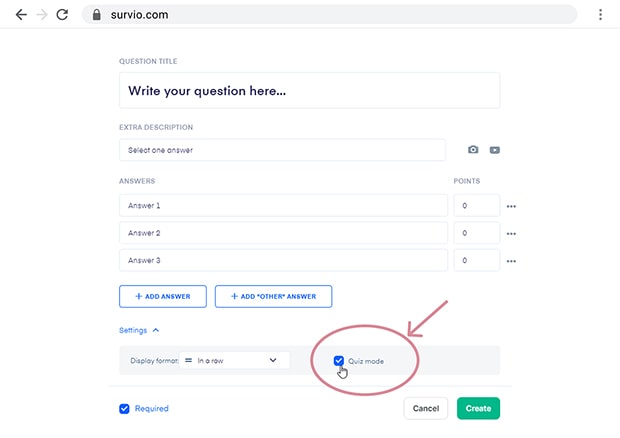Add a video with the YouTube icon

click(494, 150)
